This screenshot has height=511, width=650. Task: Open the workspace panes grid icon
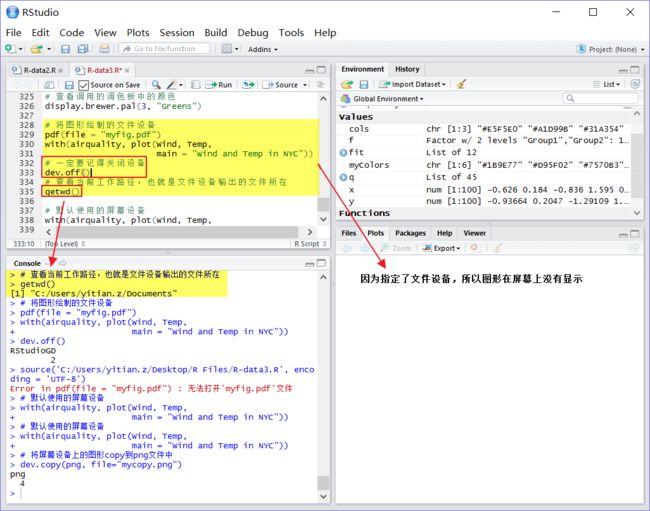click(x=226, y=49)
